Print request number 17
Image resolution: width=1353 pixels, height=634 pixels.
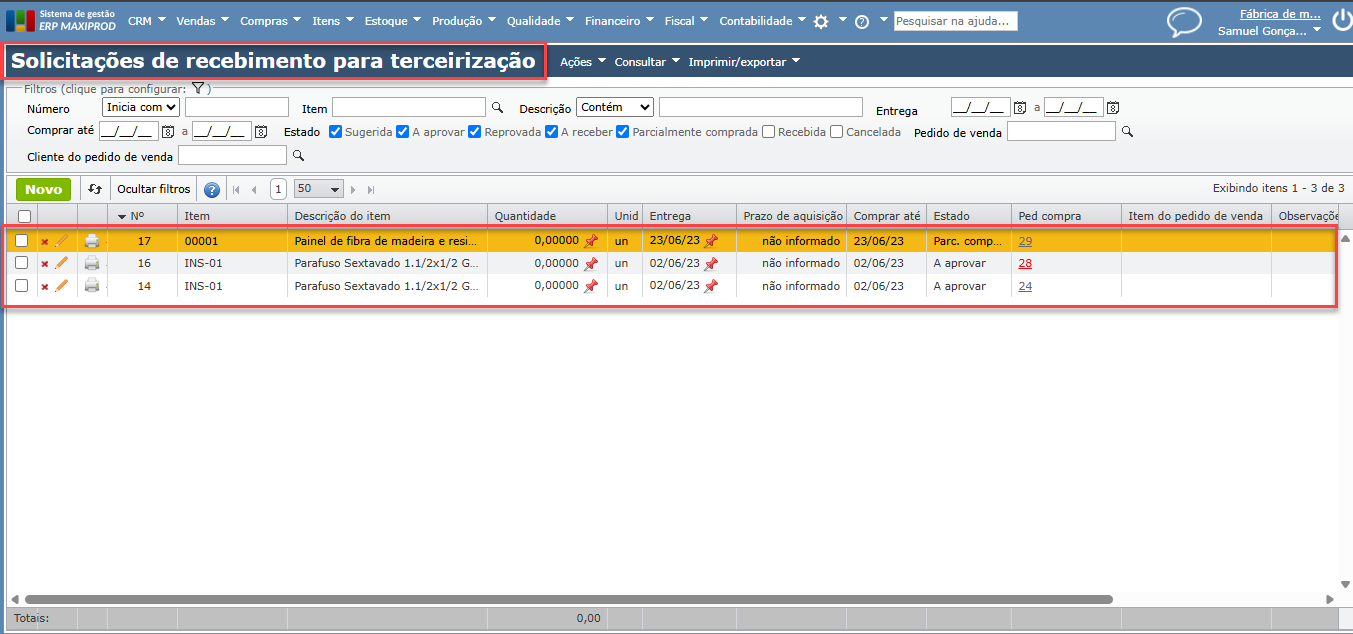92,240
